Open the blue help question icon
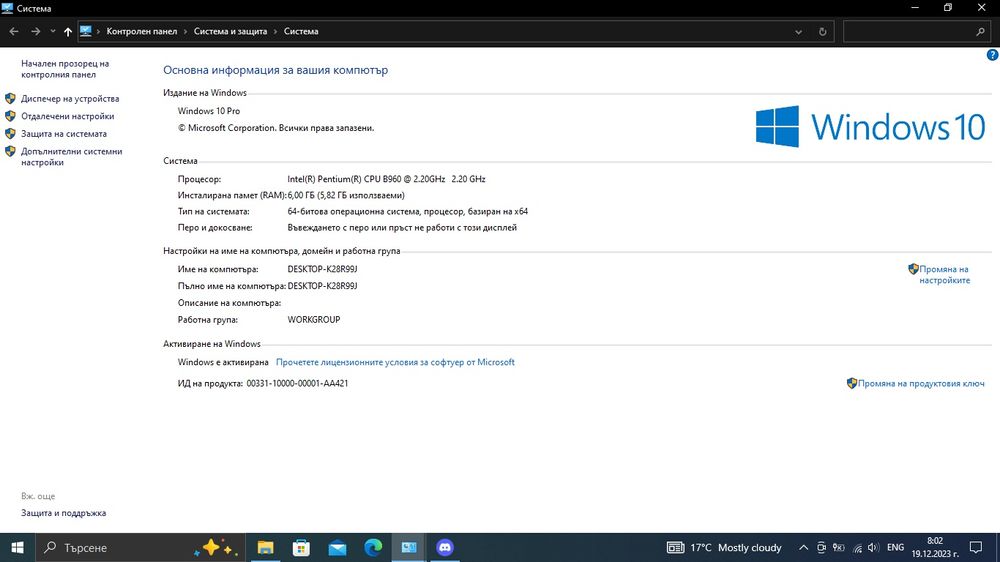1000x562 pixels. click(992, 55)
